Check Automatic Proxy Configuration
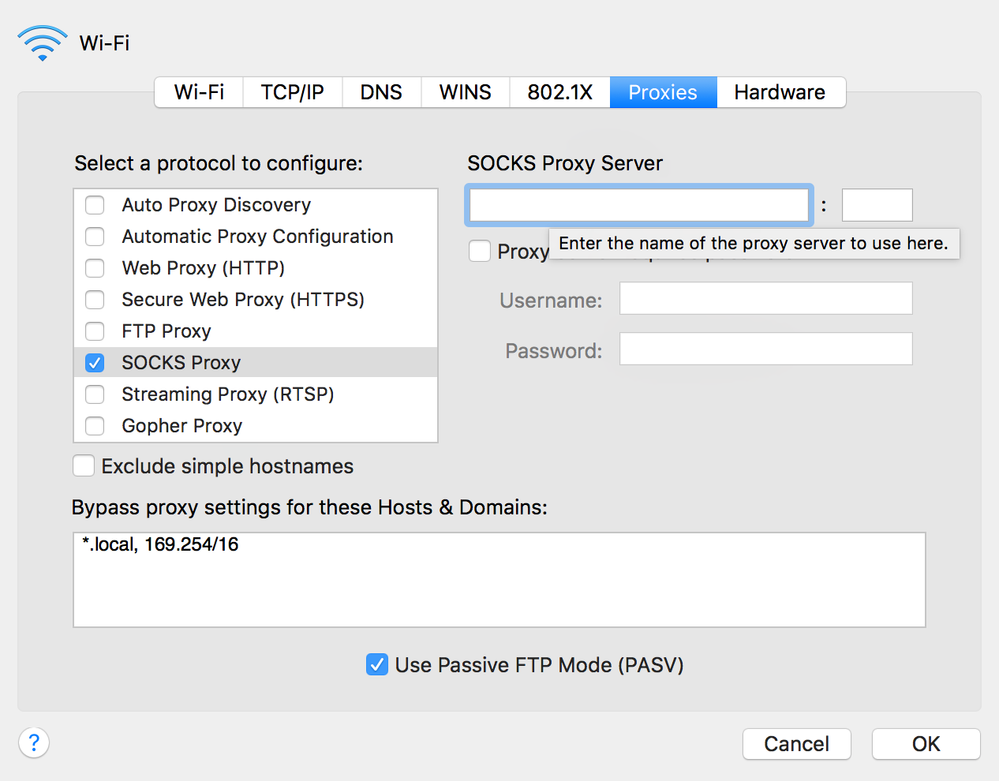 pos(95,237)
